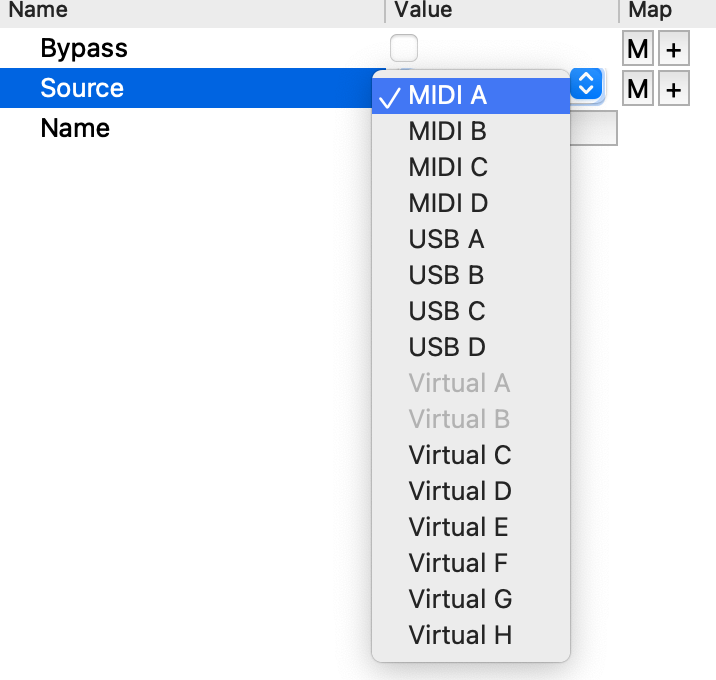The width and height of the screenshot is (716, 680).
Task: Select MIDI A from the source list
Action: pos(448,96)
